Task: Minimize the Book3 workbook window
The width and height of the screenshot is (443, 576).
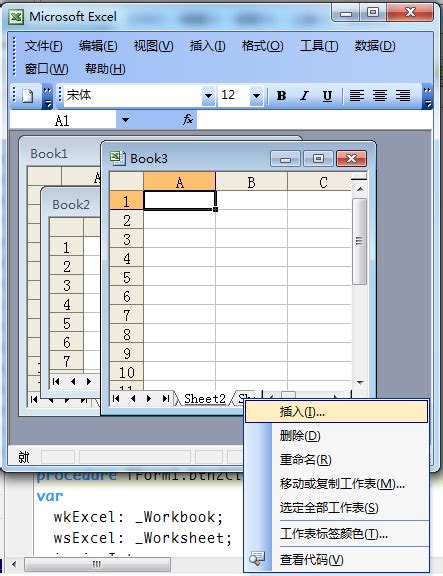Action: coord(285,159)
